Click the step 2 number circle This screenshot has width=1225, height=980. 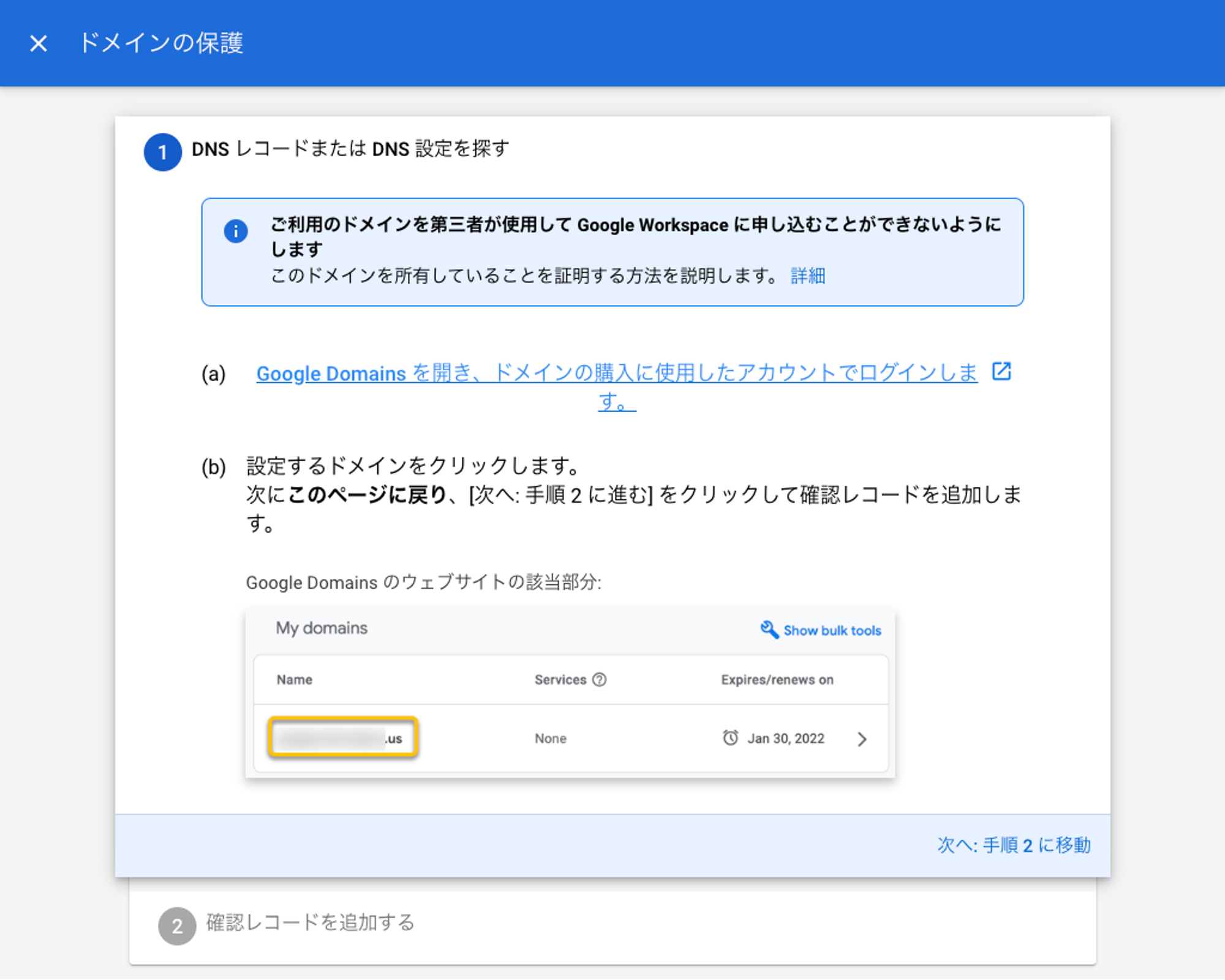pyautogui.click(x=177, y=926)
